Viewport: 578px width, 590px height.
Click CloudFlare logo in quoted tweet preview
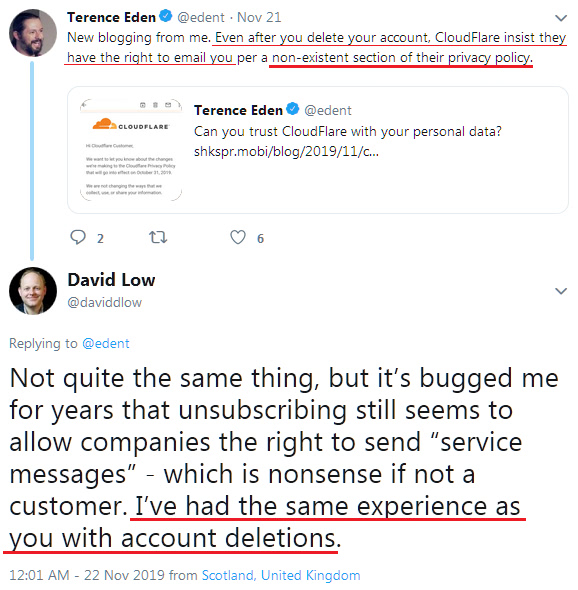coord(131,125)
